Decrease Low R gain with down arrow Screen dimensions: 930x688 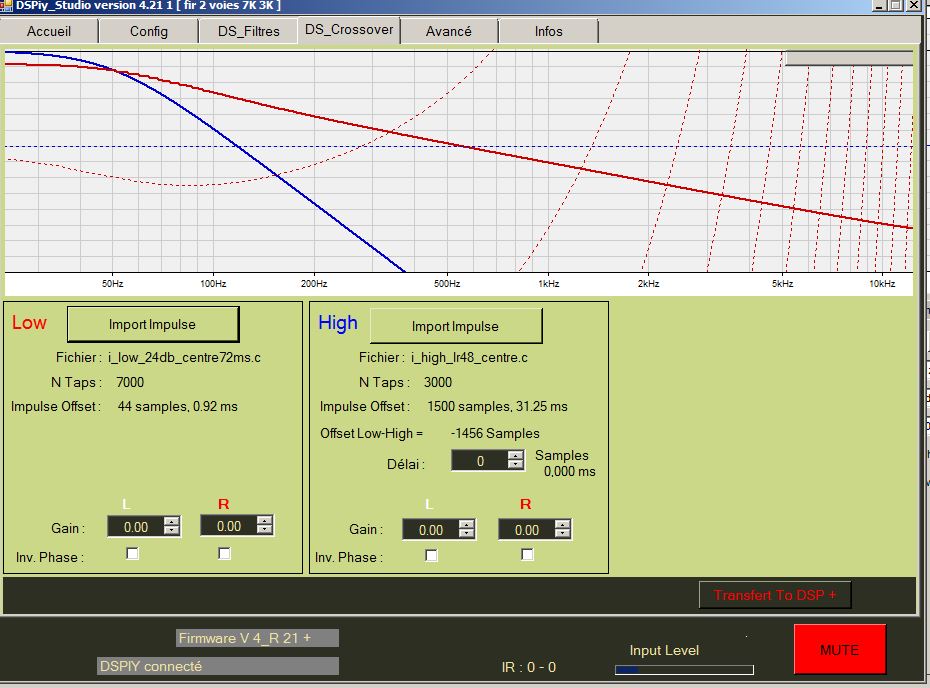click(x=264, y=530)
